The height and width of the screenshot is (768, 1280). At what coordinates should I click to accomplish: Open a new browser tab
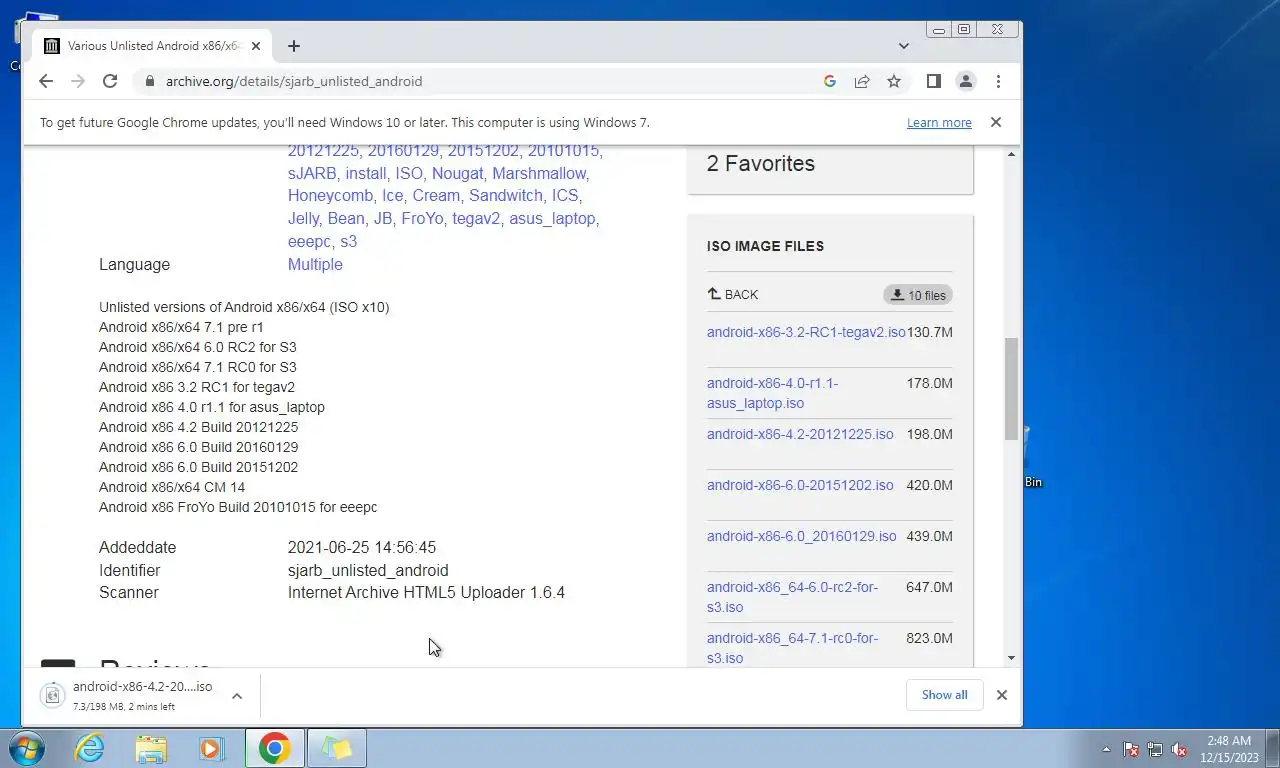[x=293, y=46]
